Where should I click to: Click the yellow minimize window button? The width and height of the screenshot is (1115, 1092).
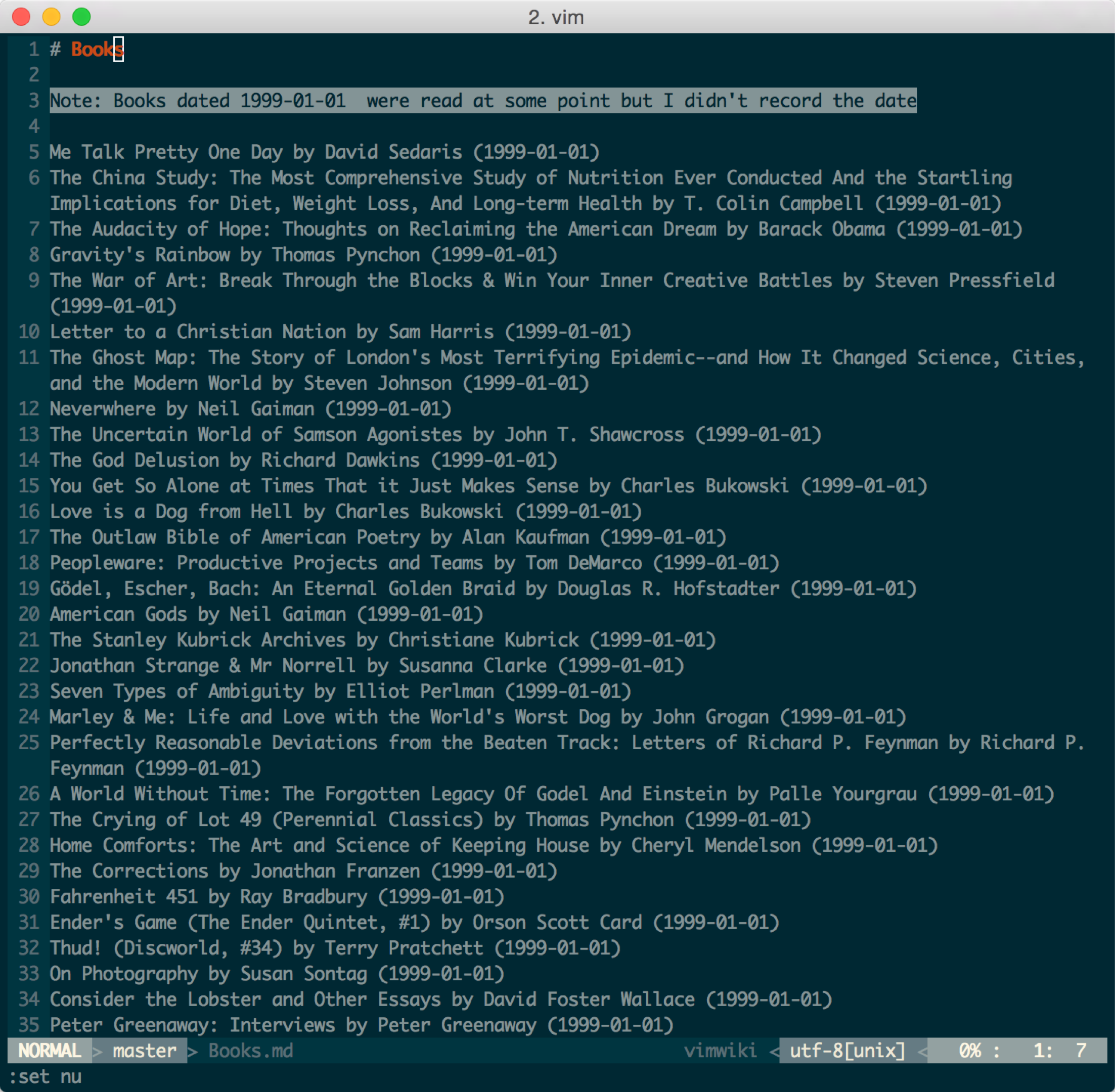point(51,17)
